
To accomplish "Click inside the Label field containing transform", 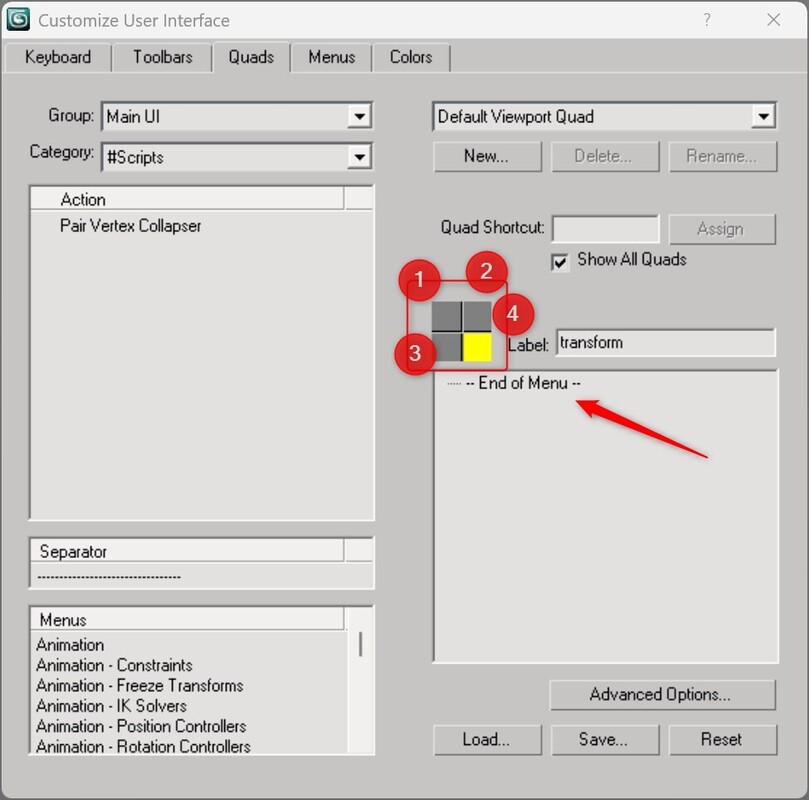I will tap(665, 343).
